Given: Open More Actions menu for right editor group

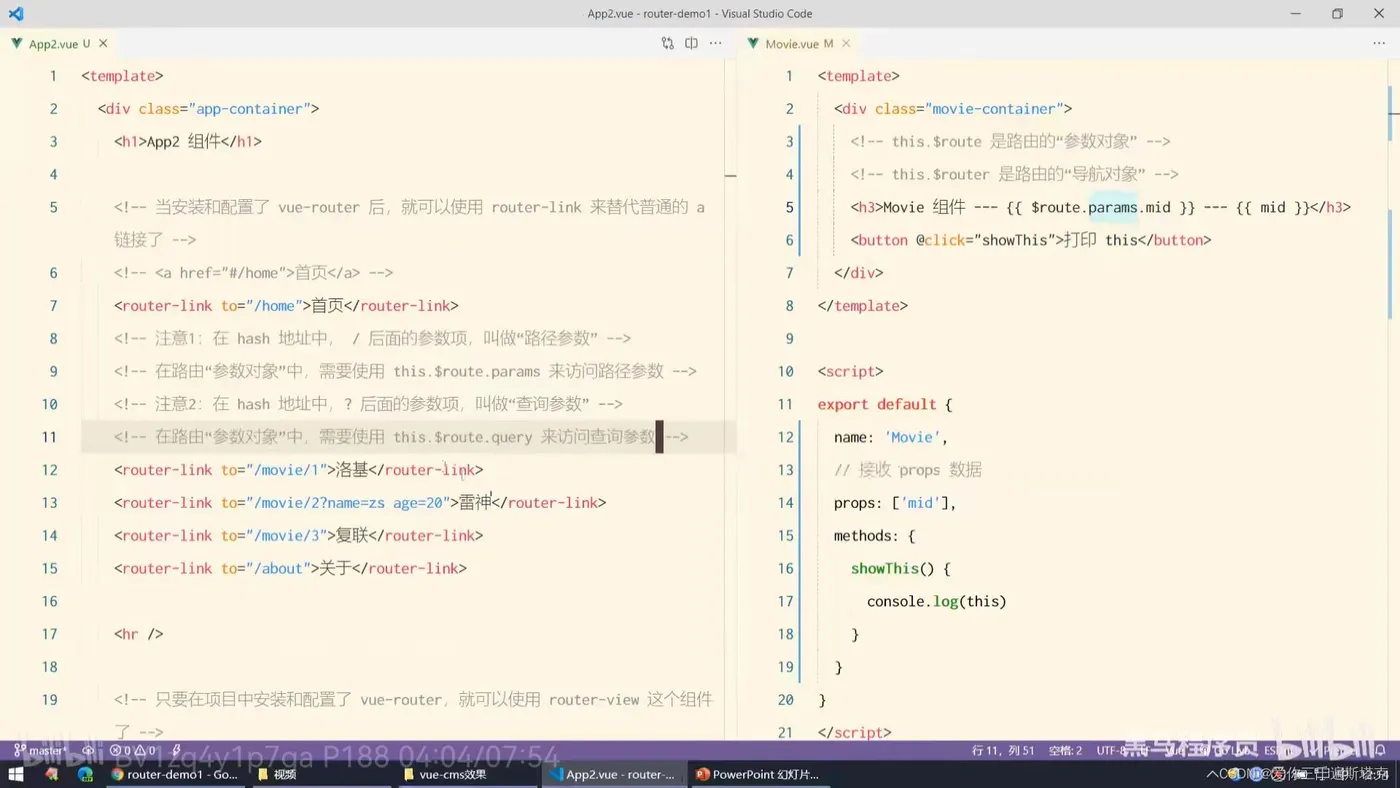Looking at the screenshot, I should tap(1379, 44).
